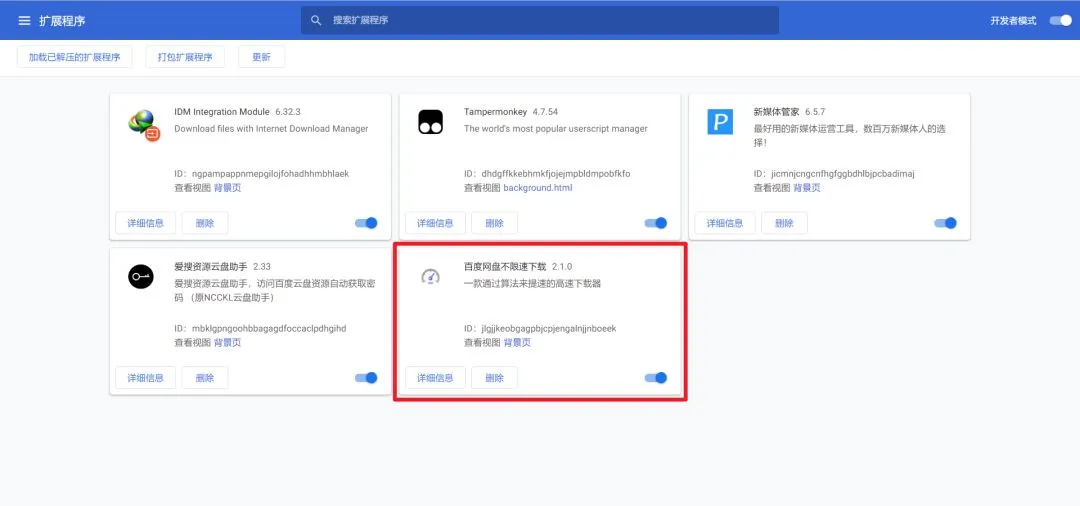Viewport: 1080px width, 506px height.
Task: Click the 更新 button
Action: pyautogui.click(x=261, y=57)
